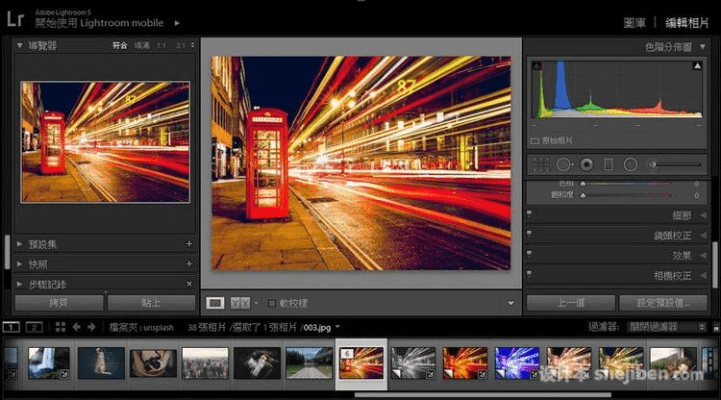This screenshot has height=400, width=721.
Task: Enable the 原始相片 checkbox under the histogram
Action: tap(535, 141)
